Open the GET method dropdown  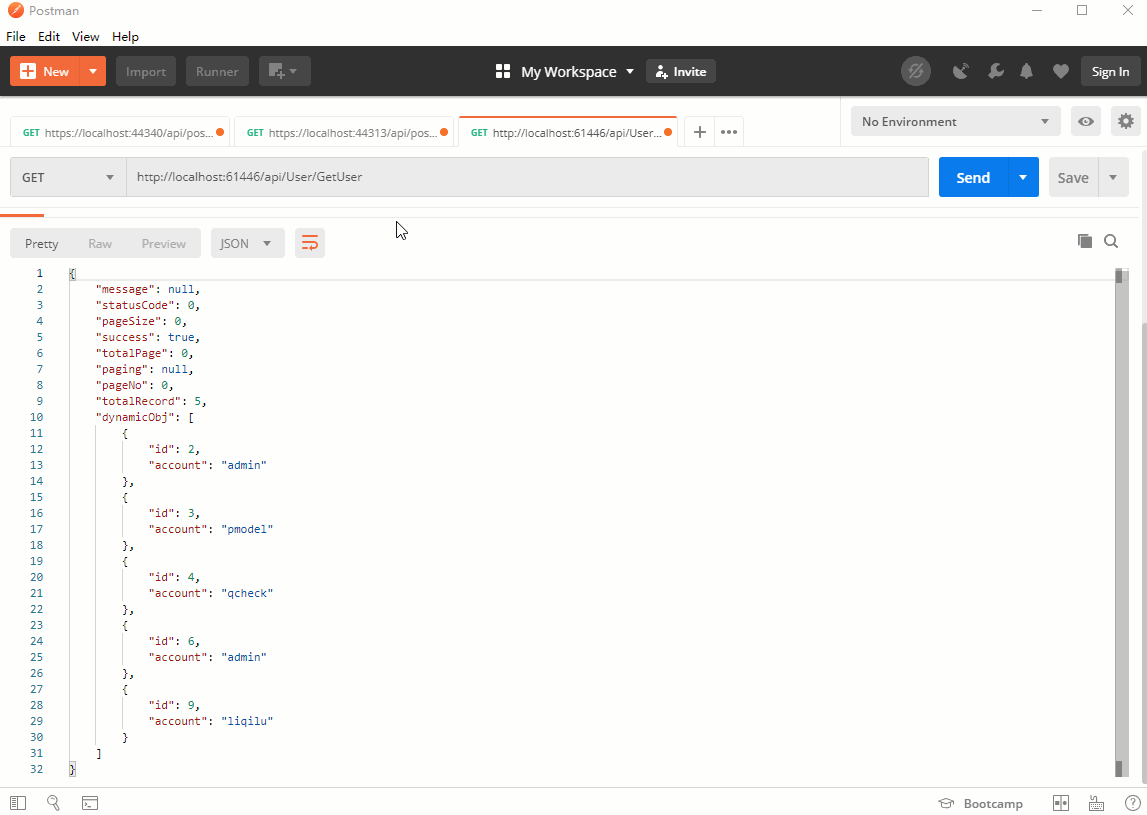pos(66,176)
